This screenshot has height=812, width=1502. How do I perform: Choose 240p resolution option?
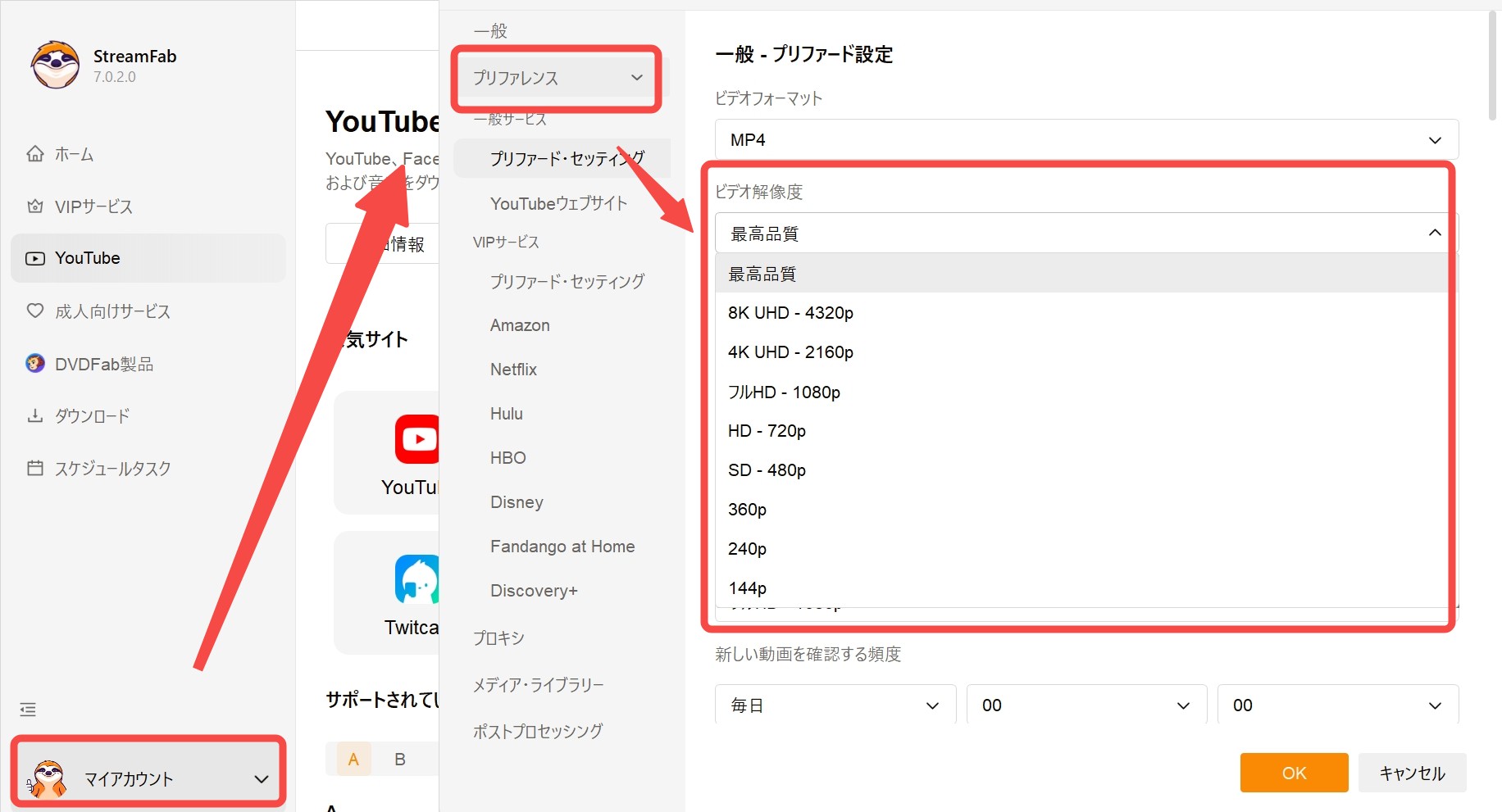[1082, 549]
